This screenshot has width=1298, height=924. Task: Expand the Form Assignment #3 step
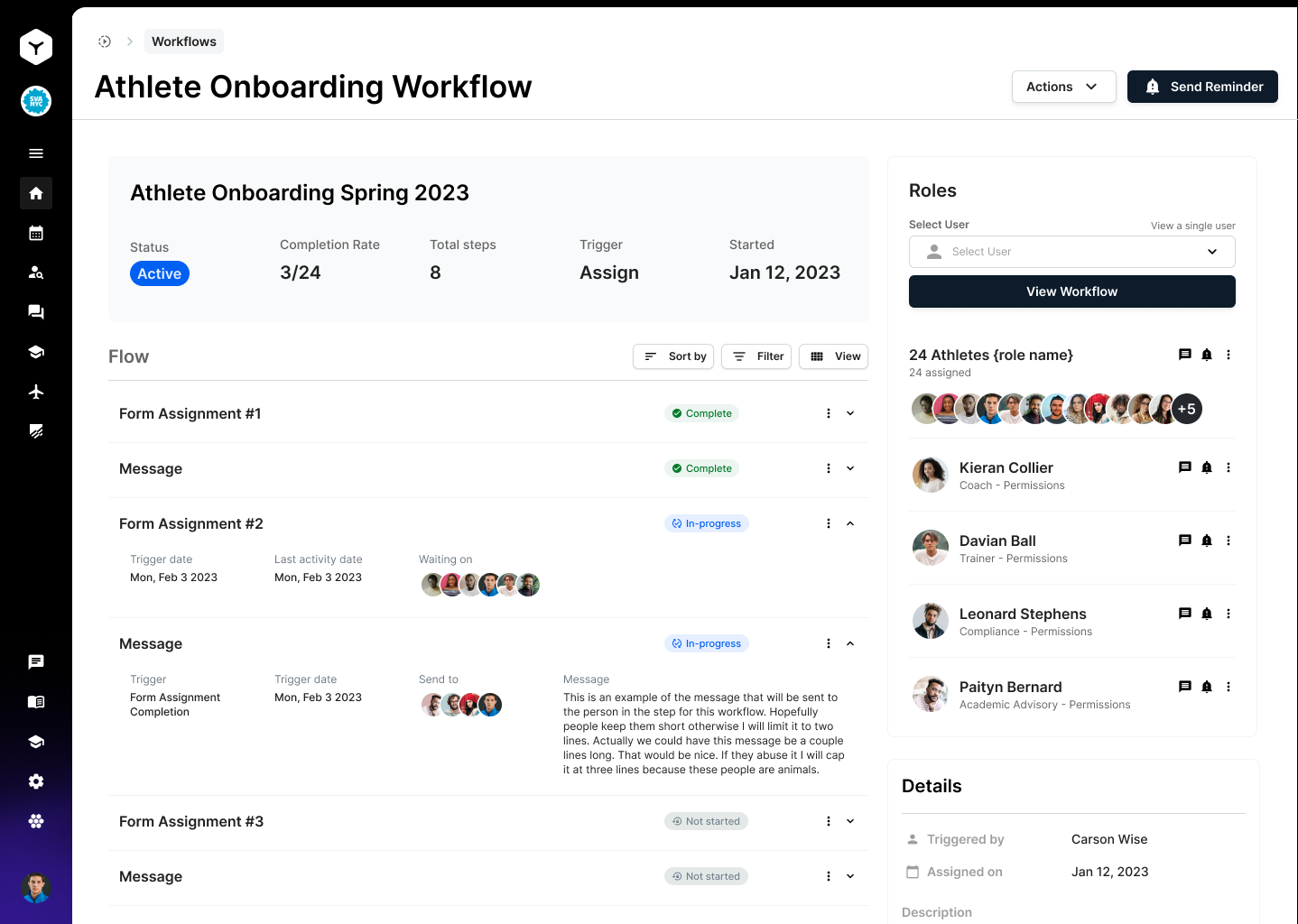point(849,821)
